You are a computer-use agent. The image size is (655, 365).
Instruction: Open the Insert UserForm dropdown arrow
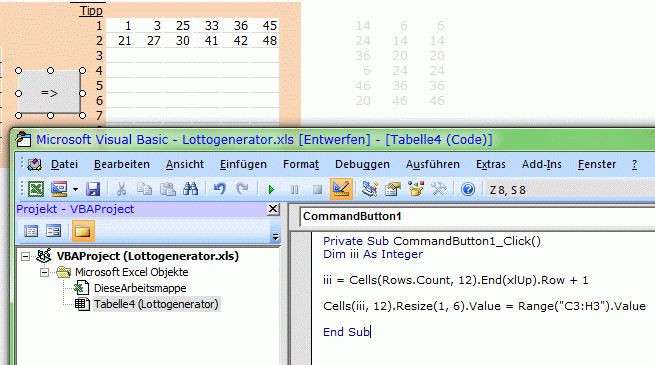click(x=75, y=190)
